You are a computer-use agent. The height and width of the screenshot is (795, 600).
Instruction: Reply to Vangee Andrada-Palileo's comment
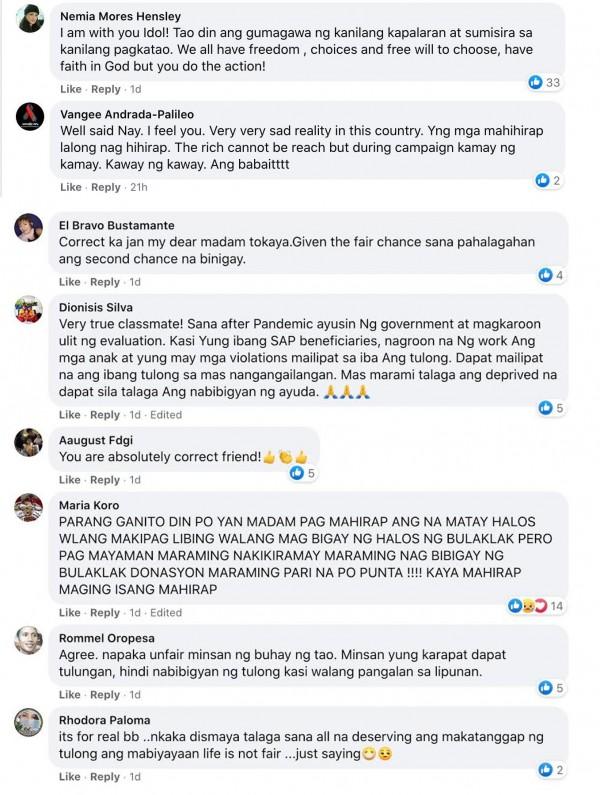click(x=106, y=187)
